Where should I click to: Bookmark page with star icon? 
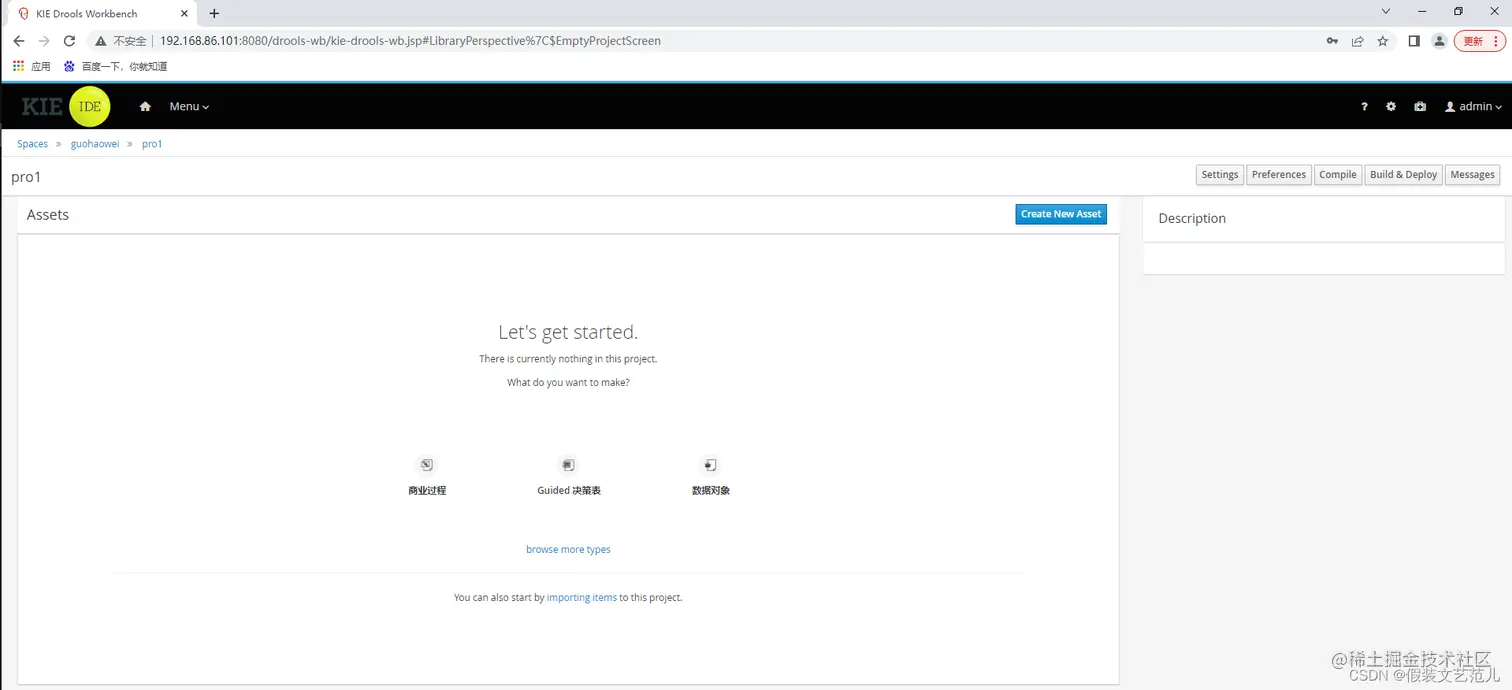(x=1383, y=41)
